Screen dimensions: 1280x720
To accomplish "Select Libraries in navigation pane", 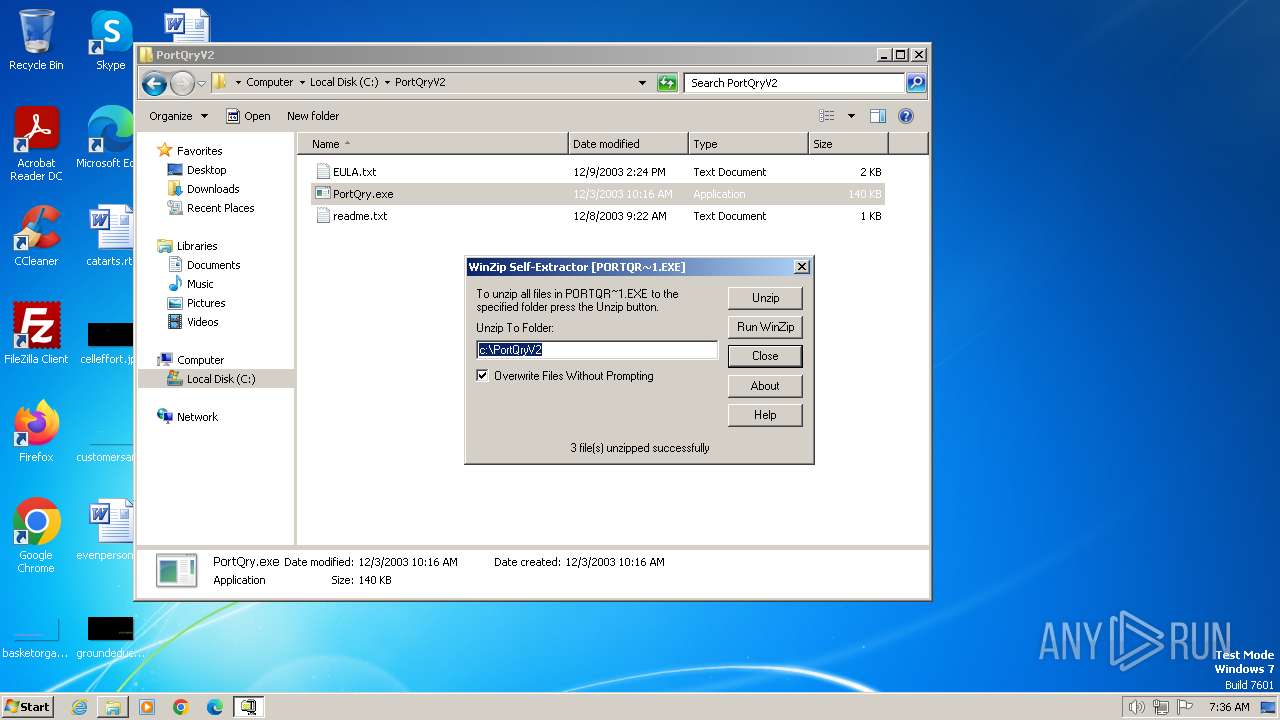I will [197, 246].
